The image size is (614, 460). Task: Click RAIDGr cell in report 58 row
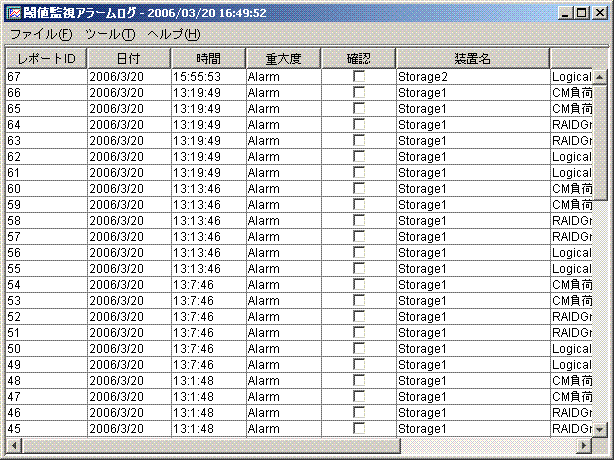(x=571, y=220)
